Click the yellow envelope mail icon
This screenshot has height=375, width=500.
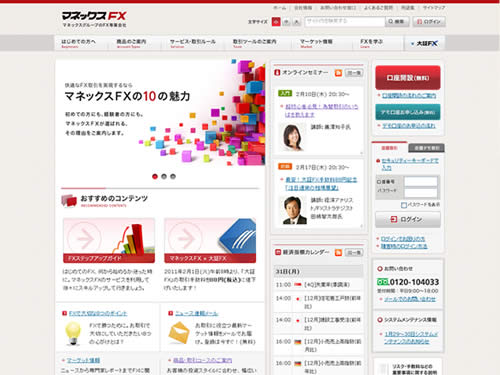click(179, 333)
